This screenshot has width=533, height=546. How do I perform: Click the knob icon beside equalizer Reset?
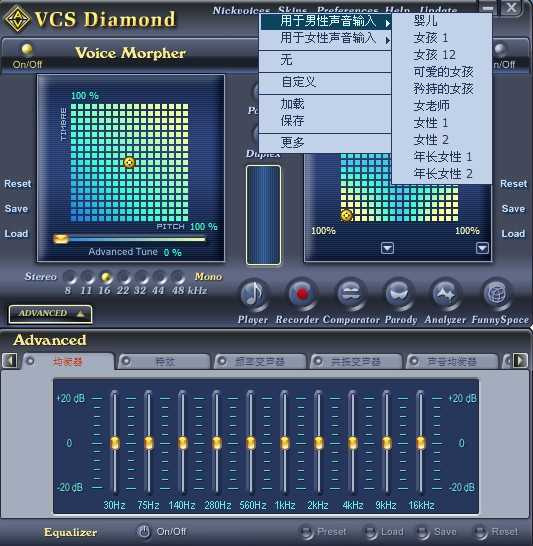tap(480, 532)
